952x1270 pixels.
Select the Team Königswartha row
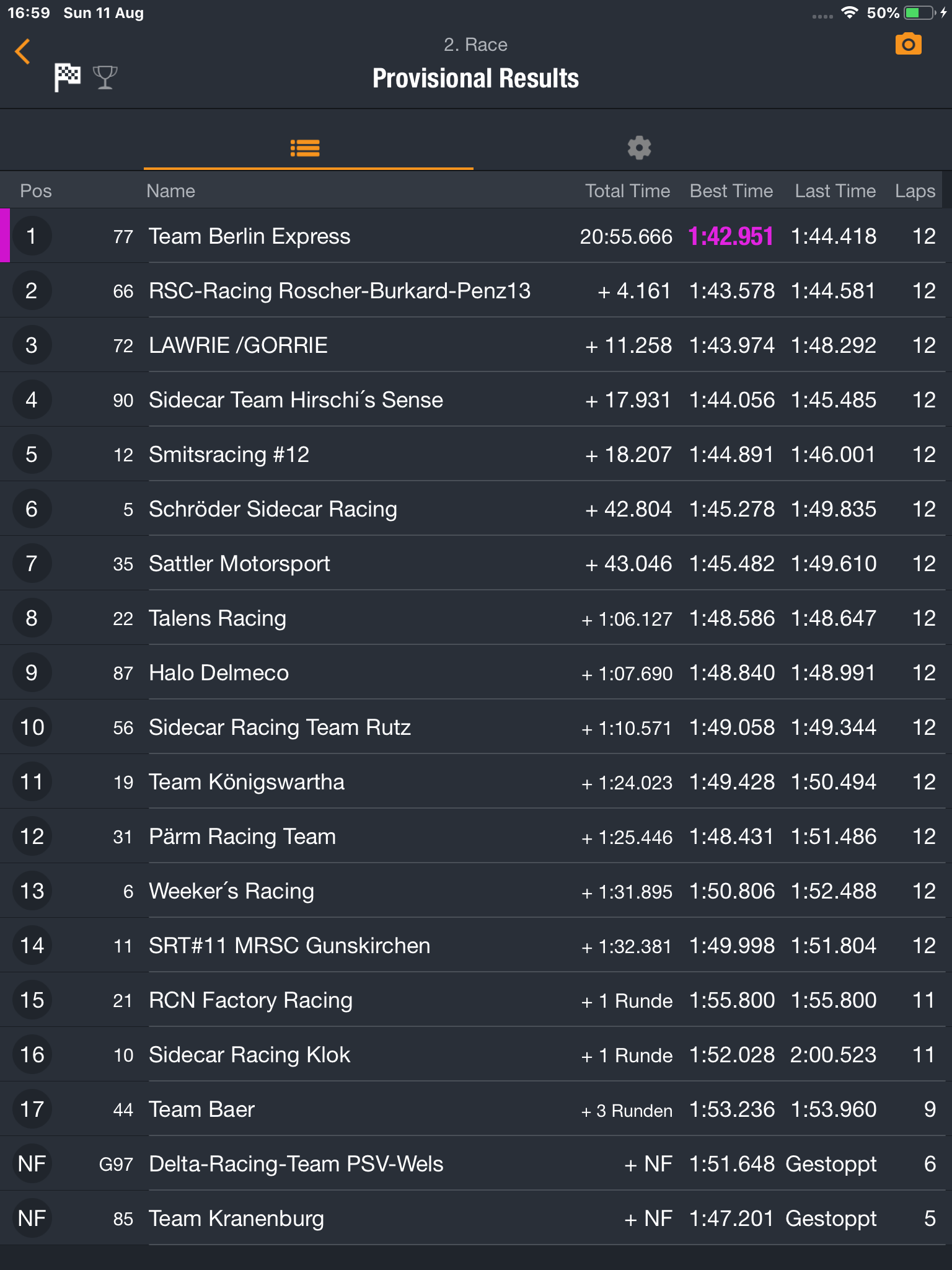pyautogui.click(x=476, y=781)
